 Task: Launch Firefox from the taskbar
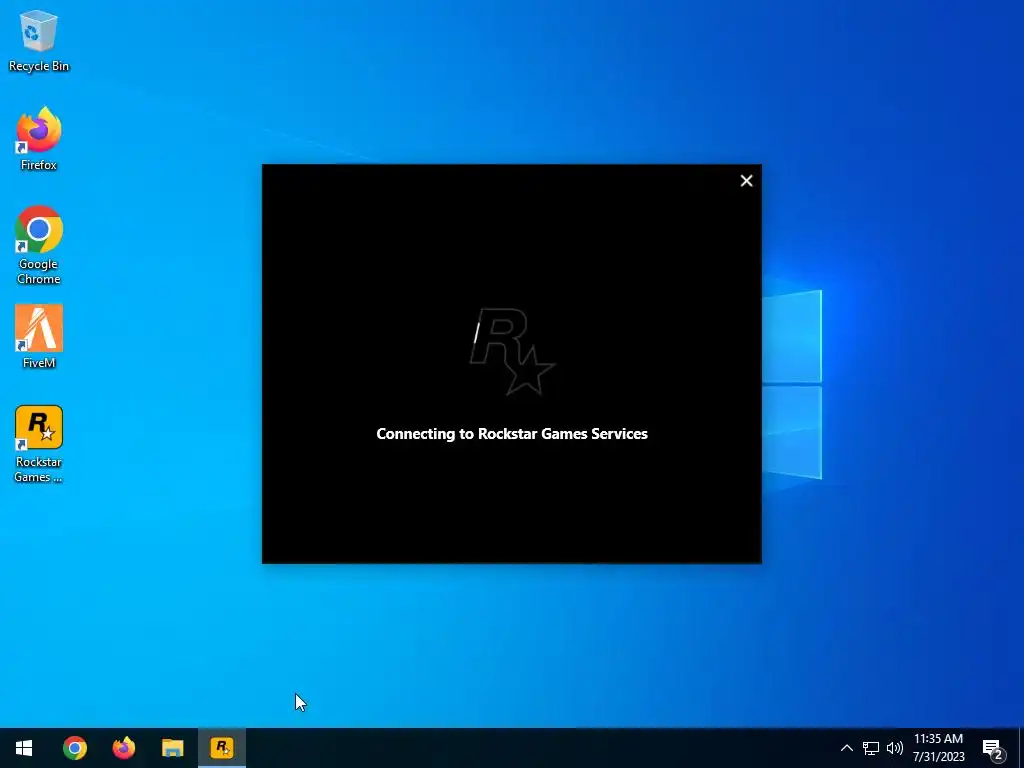point(123,748)
